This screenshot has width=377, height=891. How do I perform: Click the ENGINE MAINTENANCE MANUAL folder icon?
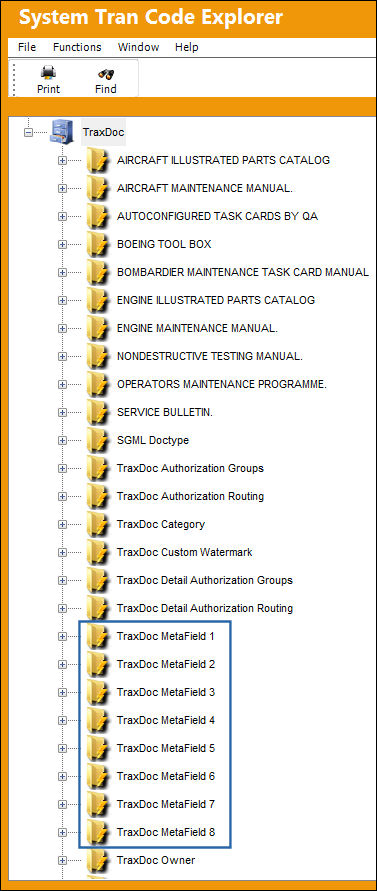[x=98, y=328]
